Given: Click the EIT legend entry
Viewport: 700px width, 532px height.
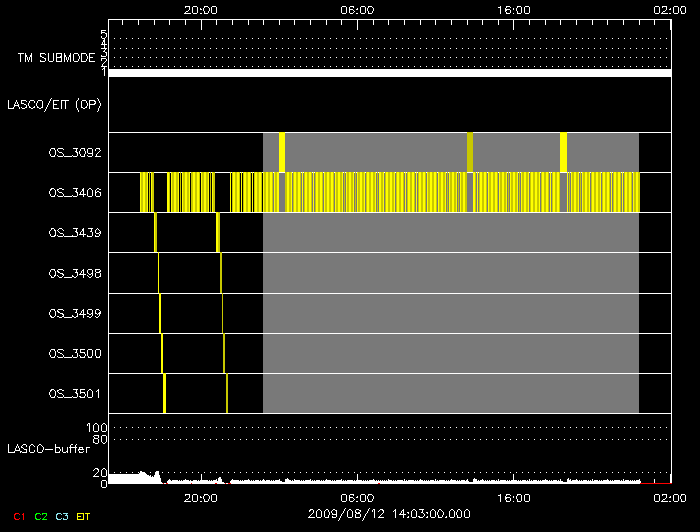Looking at the screenshot, I should (x=84, y=515).
